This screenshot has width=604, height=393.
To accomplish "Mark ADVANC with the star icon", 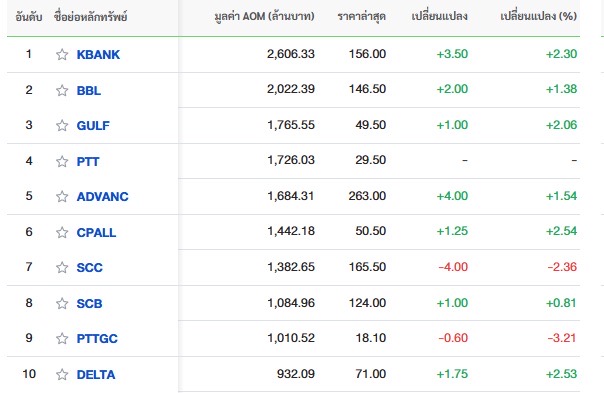I will (62, 196).
